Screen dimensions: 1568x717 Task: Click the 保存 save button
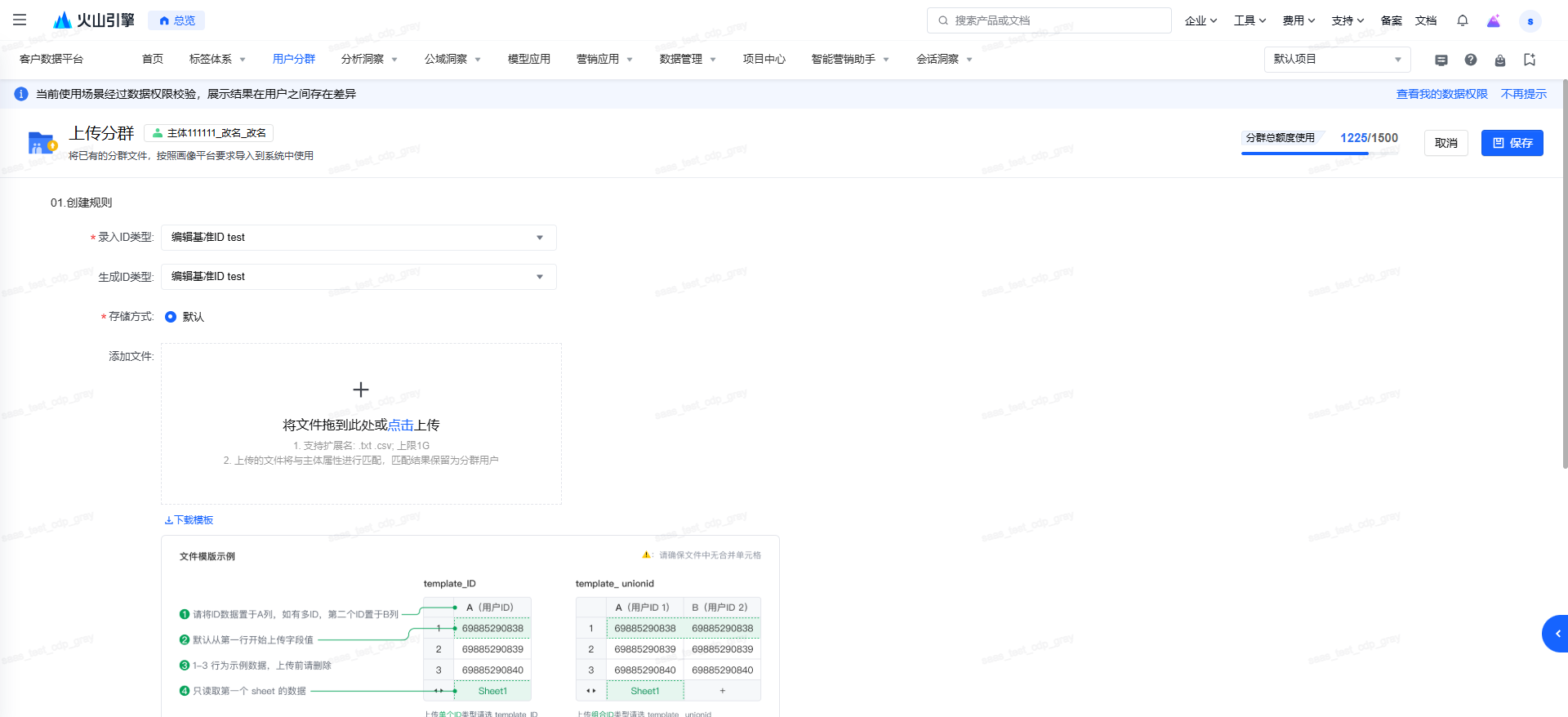[1512, 143]
